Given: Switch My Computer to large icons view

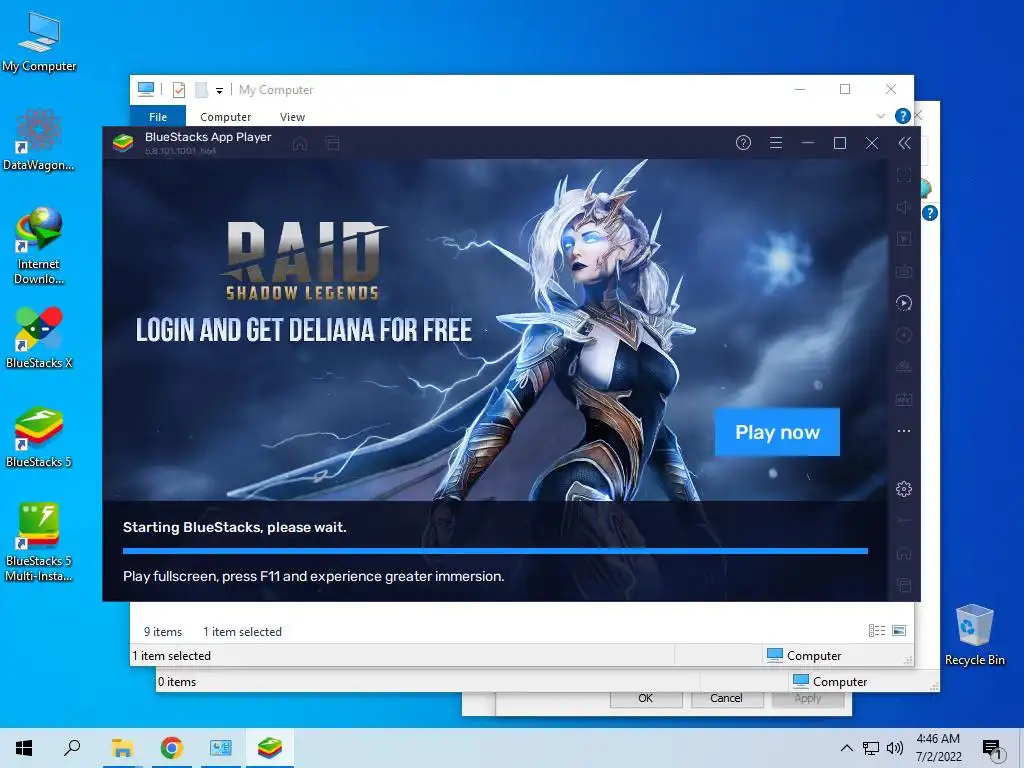Looking at the screenshot, I should 899,630.
